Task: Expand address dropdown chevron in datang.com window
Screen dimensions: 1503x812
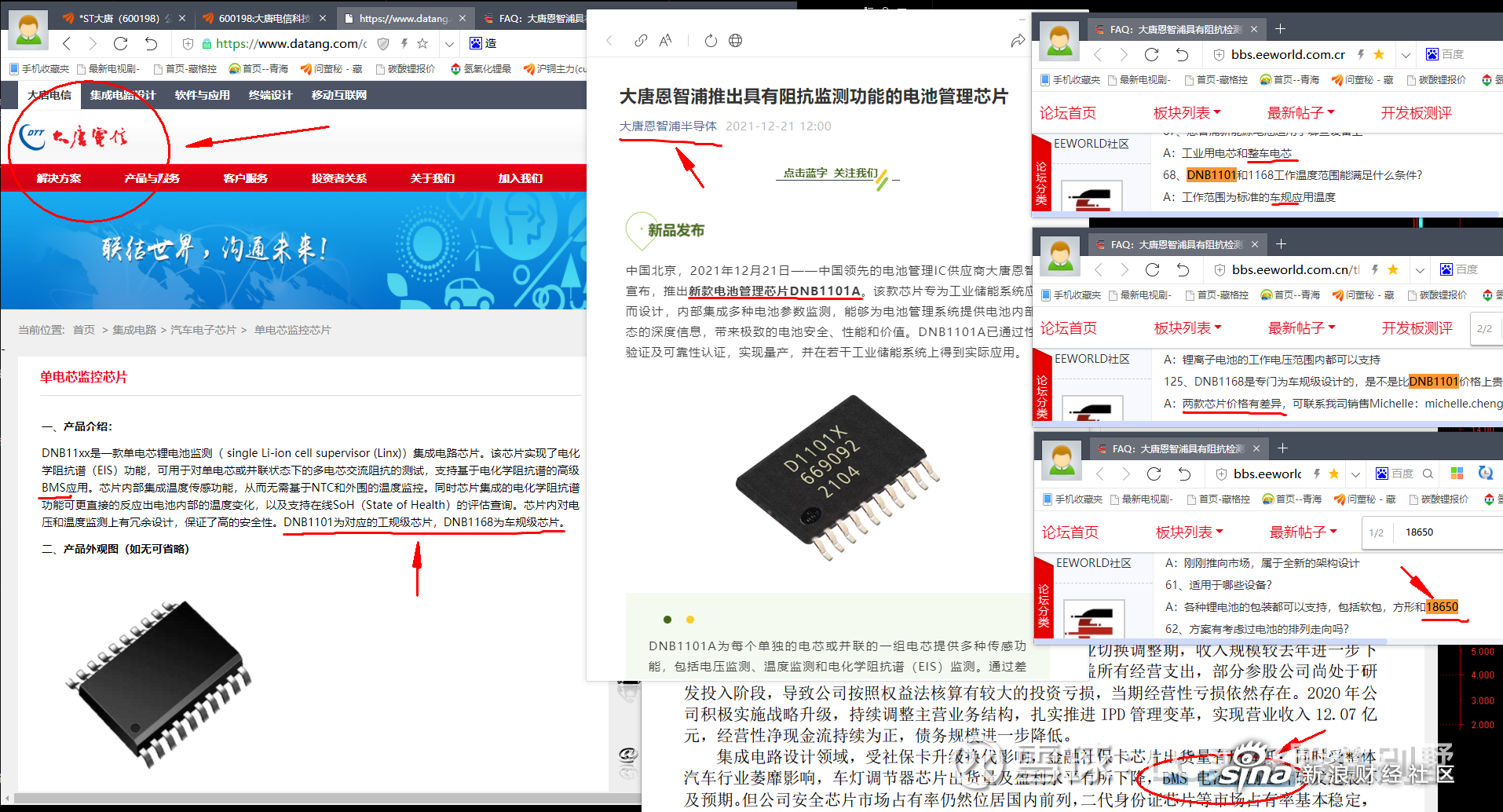Action: click(449, 44)
